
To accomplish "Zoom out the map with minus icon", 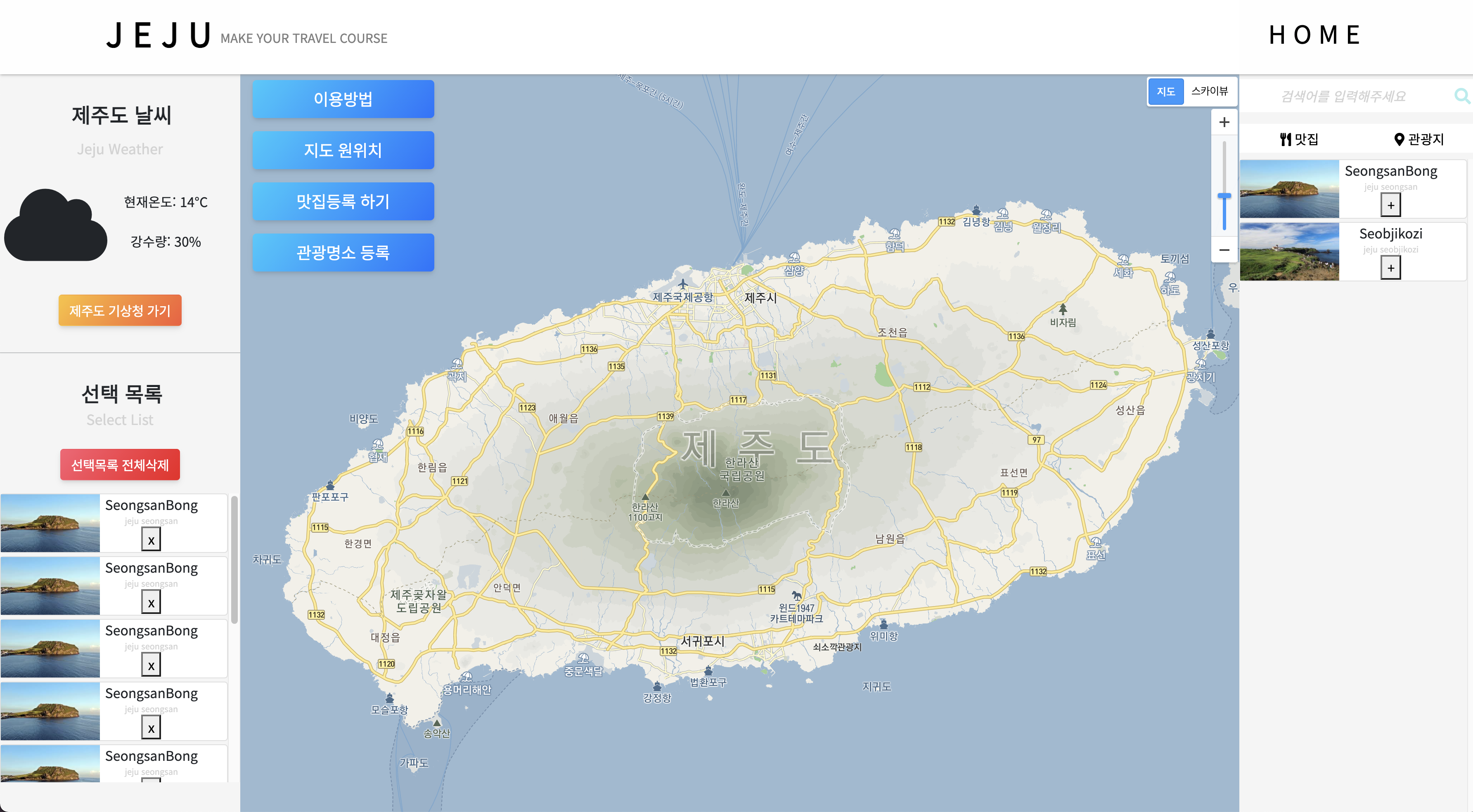I will pos(1224,250).
